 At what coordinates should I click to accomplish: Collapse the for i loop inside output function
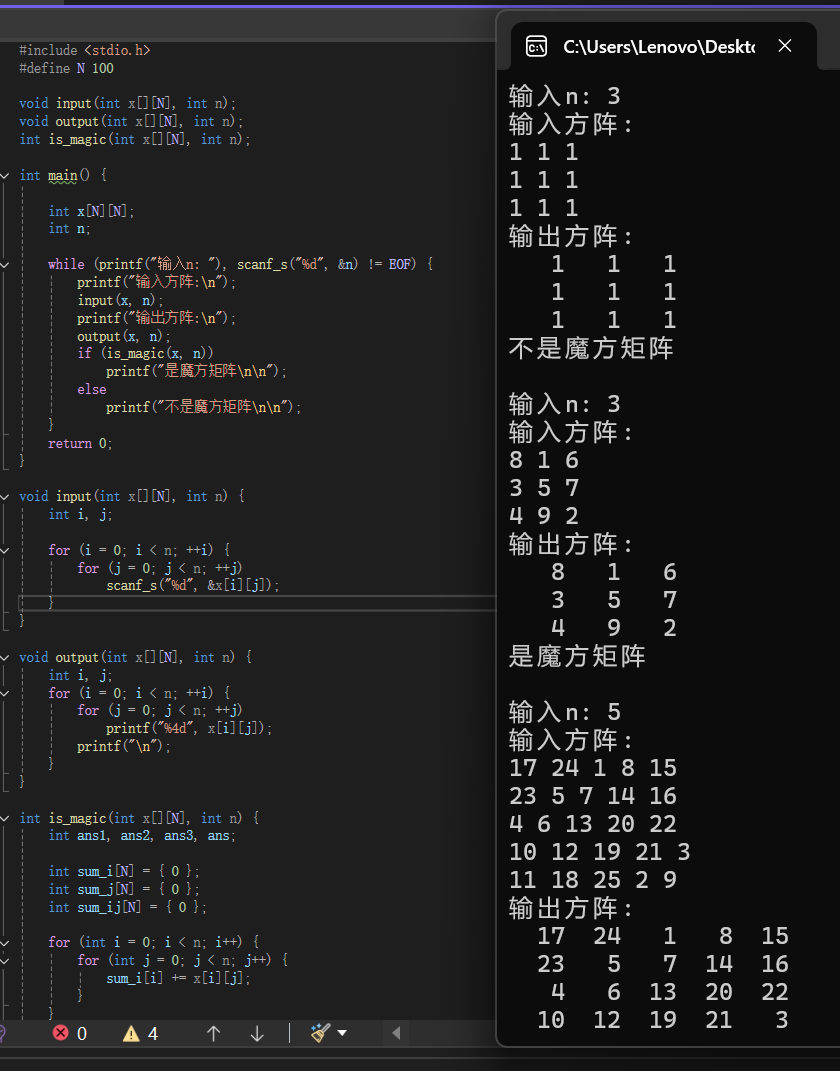pos(5,693)
